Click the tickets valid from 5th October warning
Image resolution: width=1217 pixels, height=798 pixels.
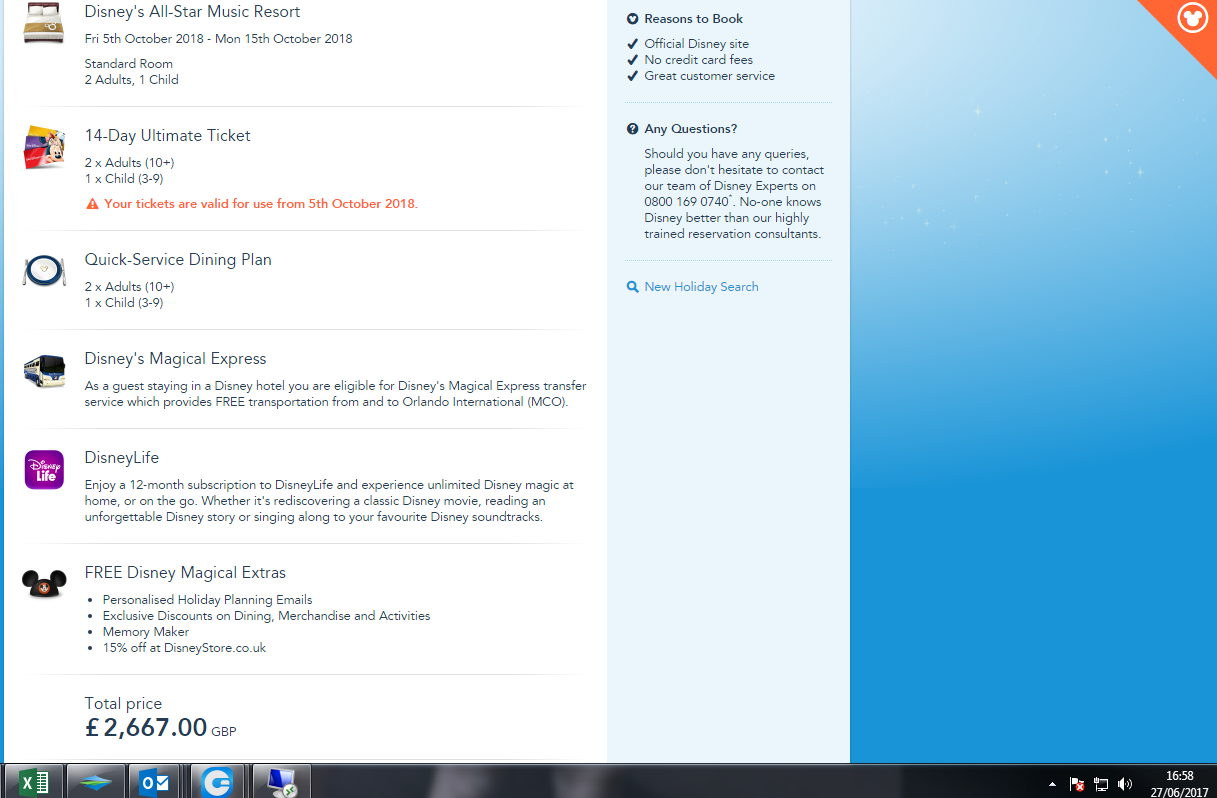coord(261,204)
